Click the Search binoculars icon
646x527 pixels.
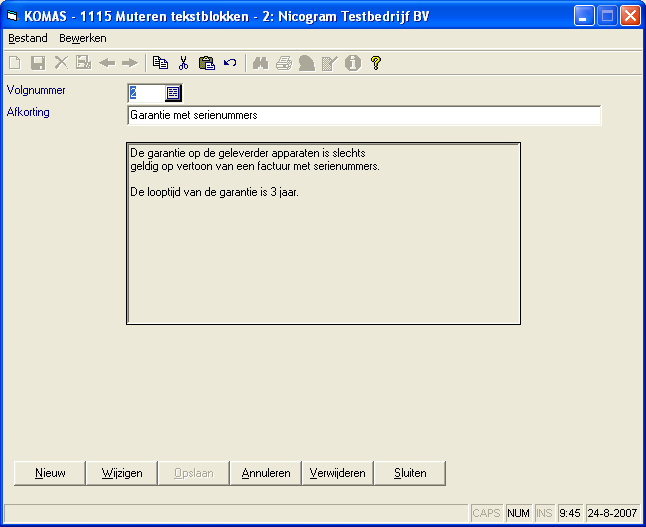coord(260,63)
